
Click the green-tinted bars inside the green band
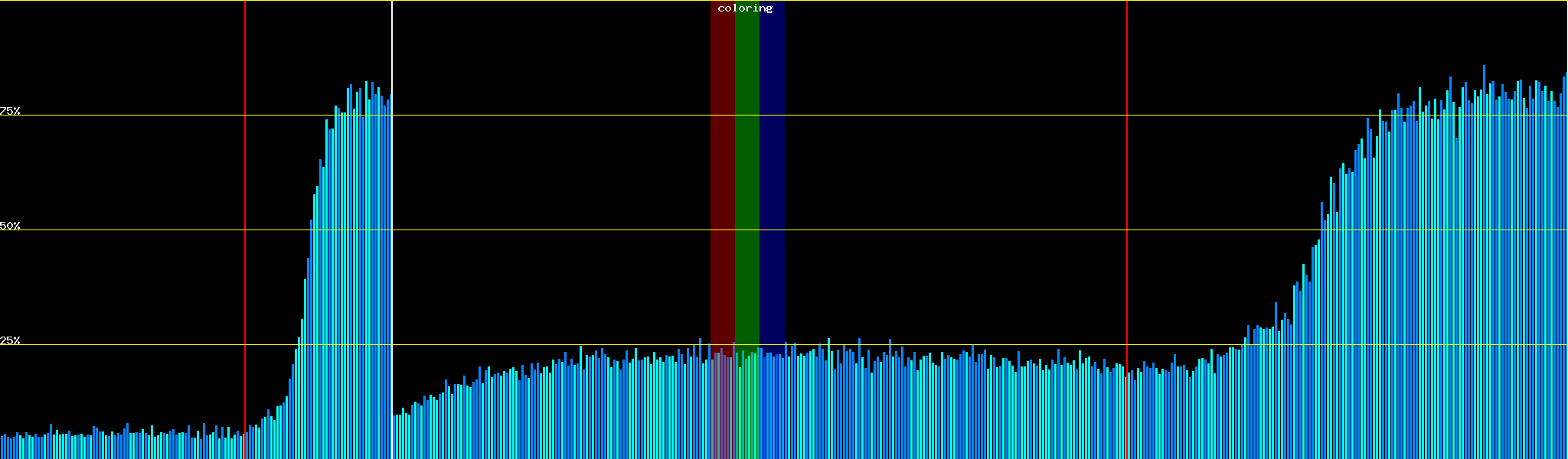pos(746,405)
